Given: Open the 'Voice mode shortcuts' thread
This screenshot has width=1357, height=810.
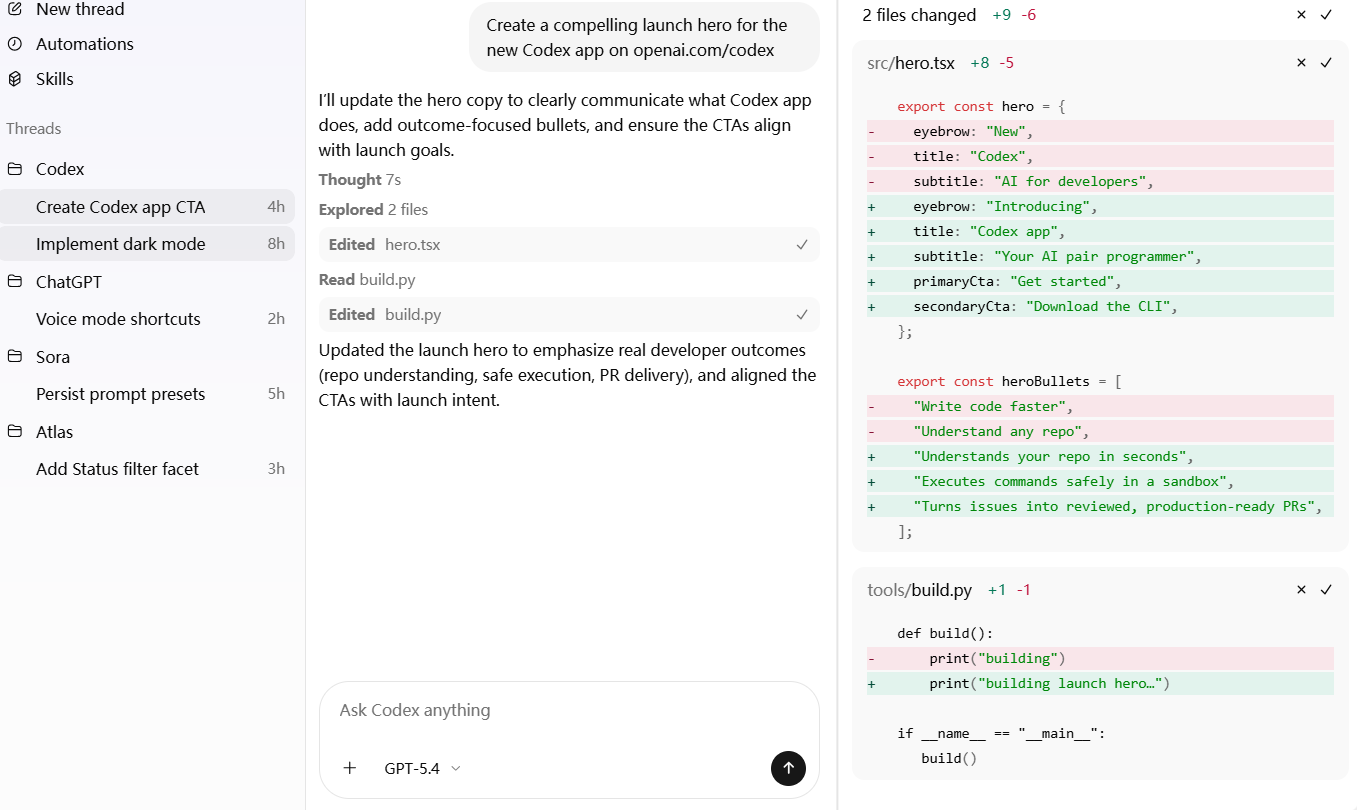Looking at the screenshot, I should point(148,319).
